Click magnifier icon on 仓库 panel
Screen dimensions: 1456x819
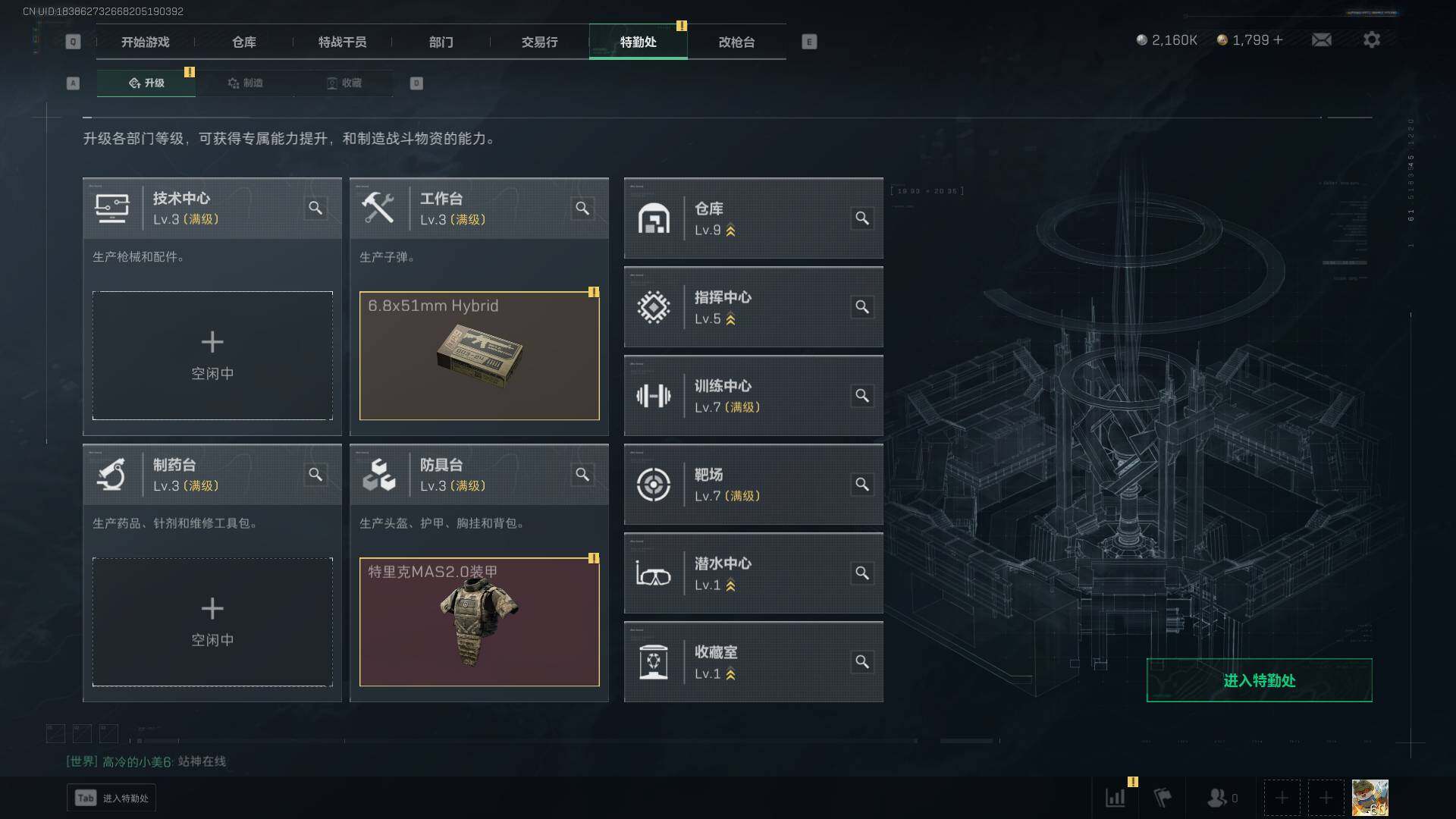[862, 218]
